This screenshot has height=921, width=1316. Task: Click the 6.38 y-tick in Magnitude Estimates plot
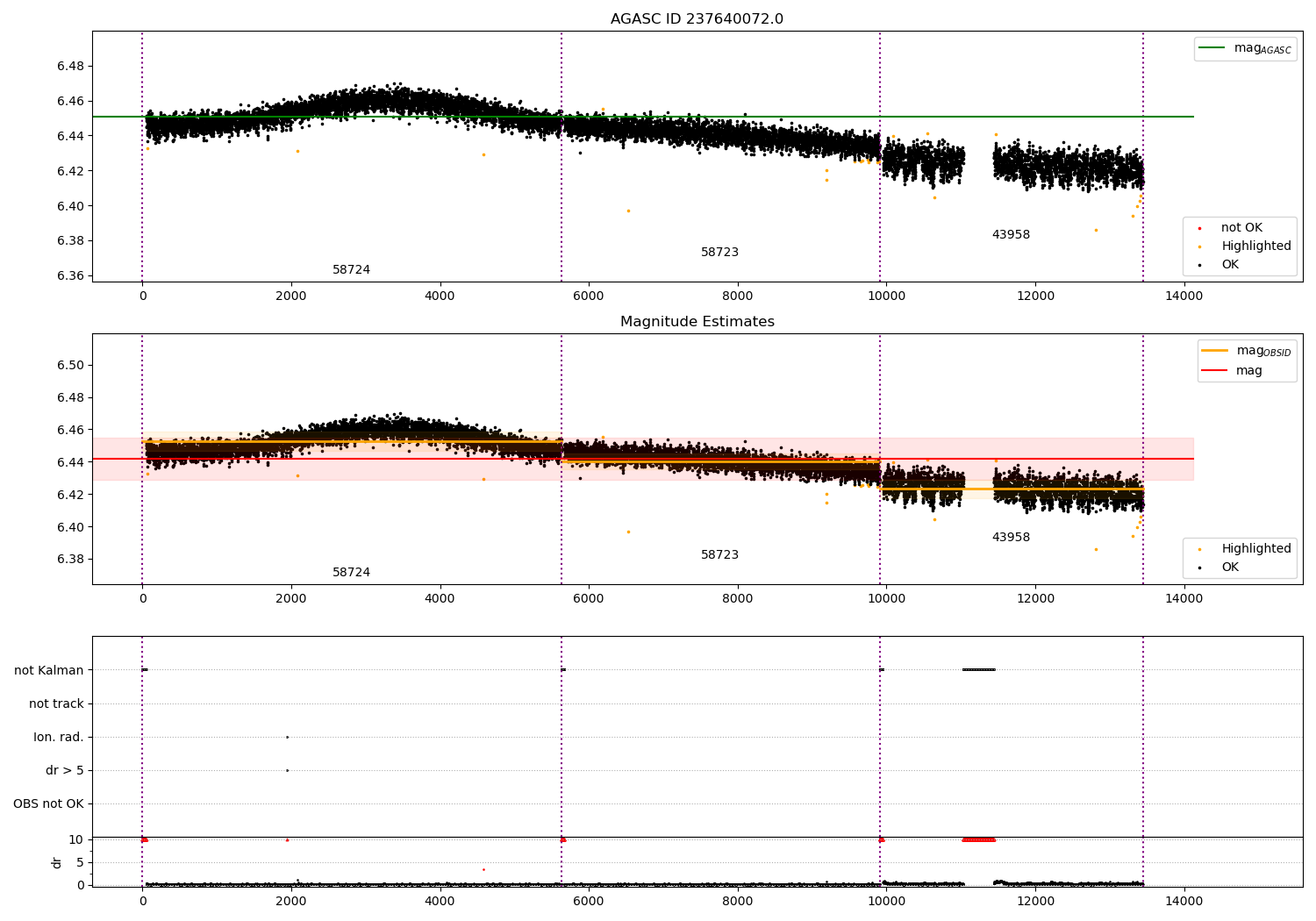coord(70,560)
